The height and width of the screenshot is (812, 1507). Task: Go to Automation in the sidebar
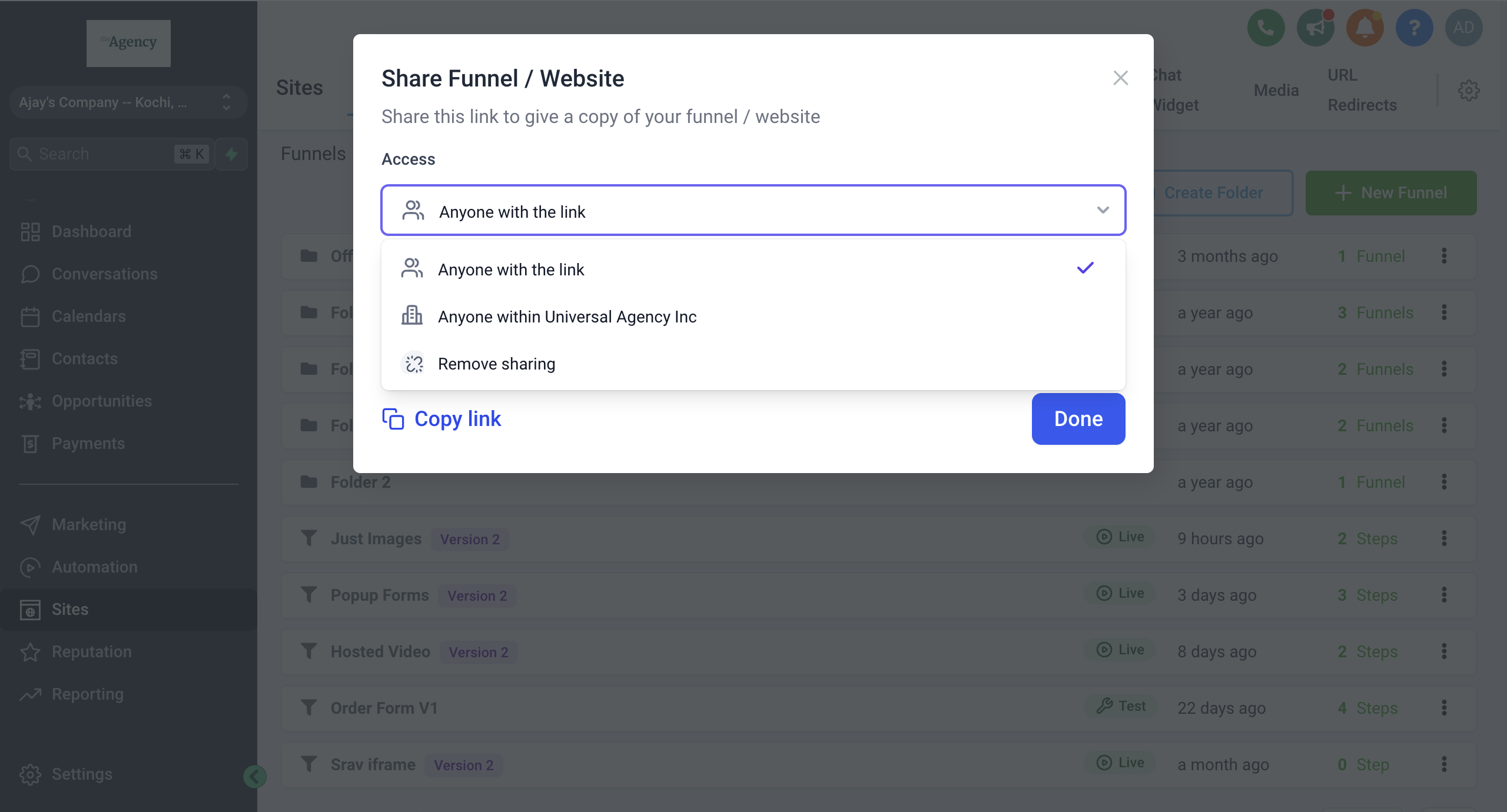pos(94,567)
